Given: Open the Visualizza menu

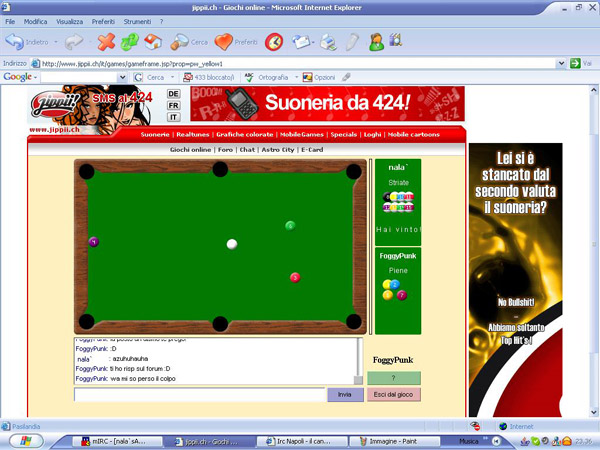Looking at the screenshot, I should click(69, 21).
